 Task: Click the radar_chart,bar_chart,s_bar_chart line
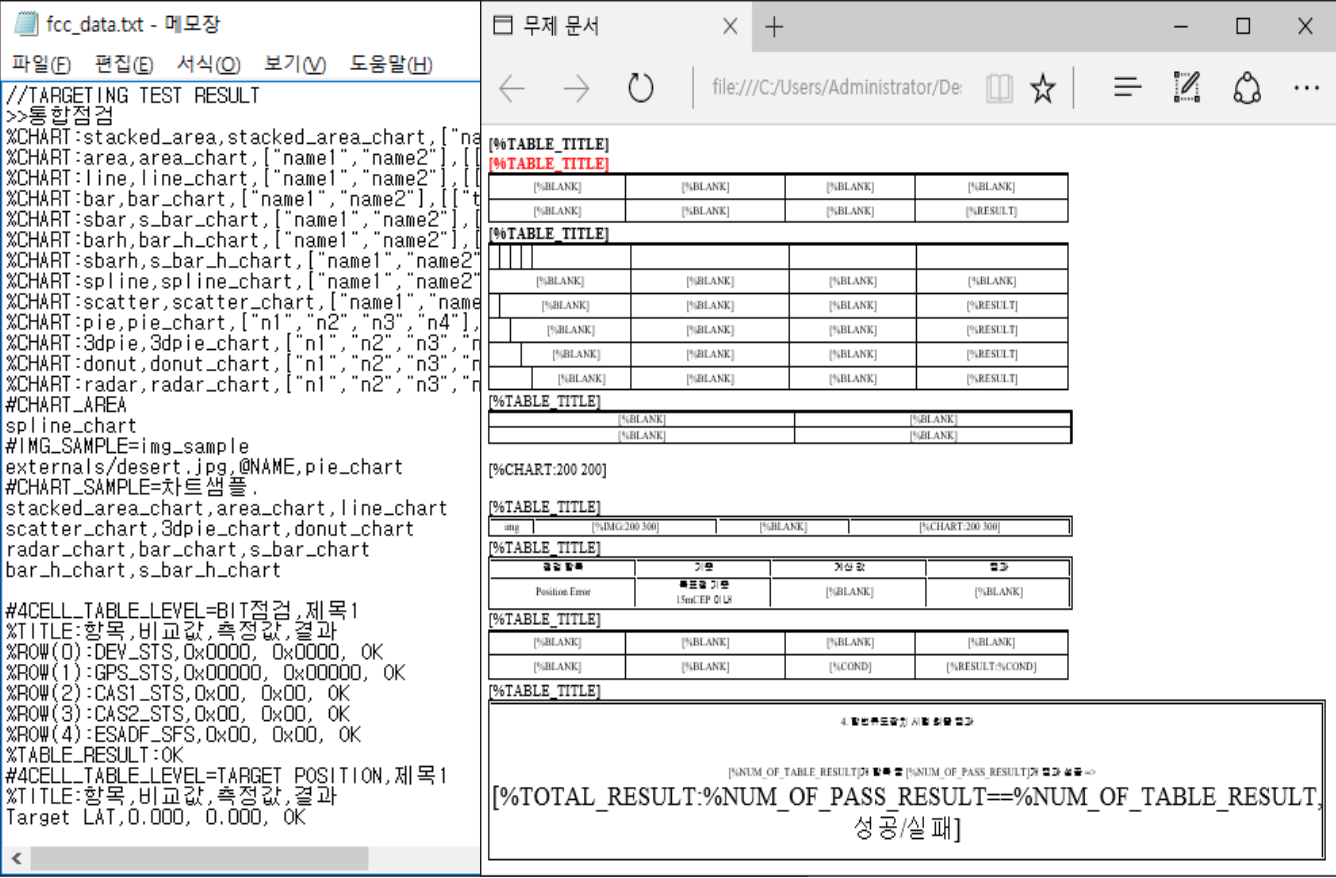187,549
